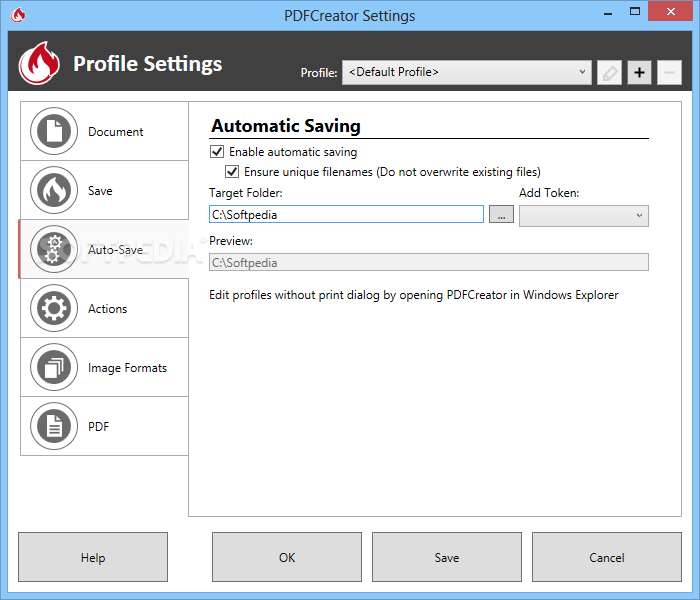Image resolution: width=700 pixels, height=600 pixels.
Task: Open the Profile dropdown showing Default Profile
Action: pos(467,72)
